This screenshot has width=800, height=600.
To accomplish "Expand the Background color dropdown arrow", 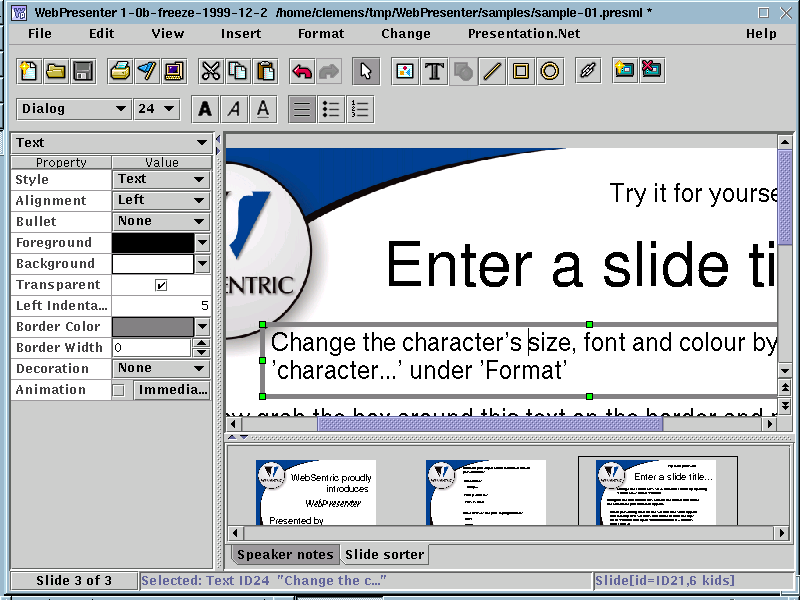I will pyautogui.click(x=203, y=263).
